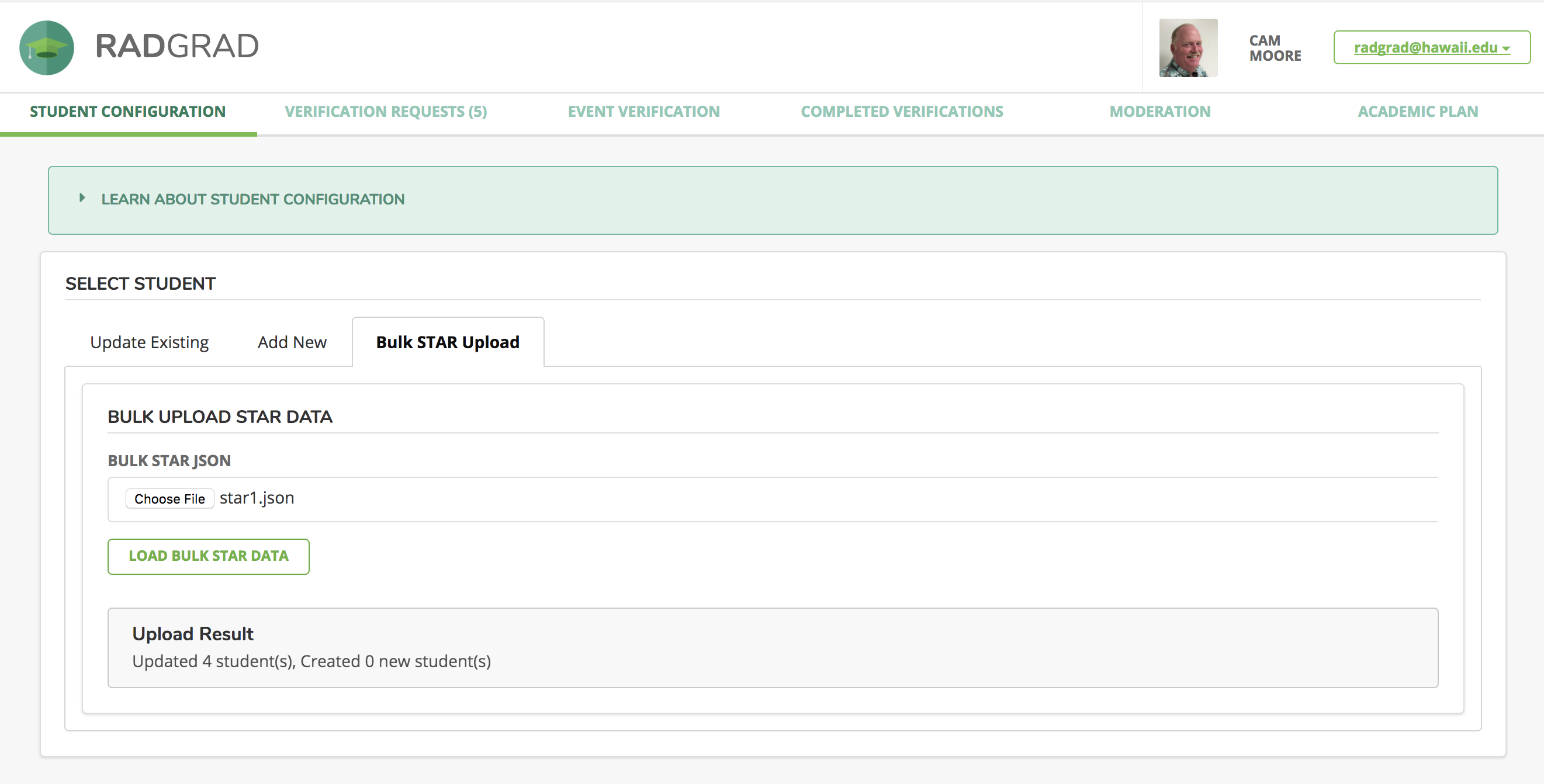Open the radgrad@hawaii.edu account dropdown
This screenshot has width=1544, height=784.
pyautogui.click(x=1432, y=47)
